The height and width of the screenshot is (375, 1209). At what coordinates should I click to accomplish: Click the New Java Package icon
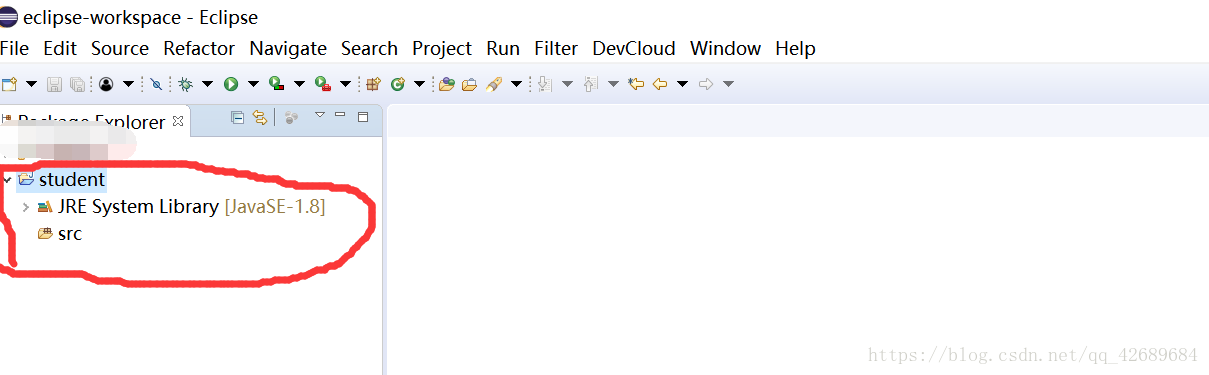click(373, 84)
